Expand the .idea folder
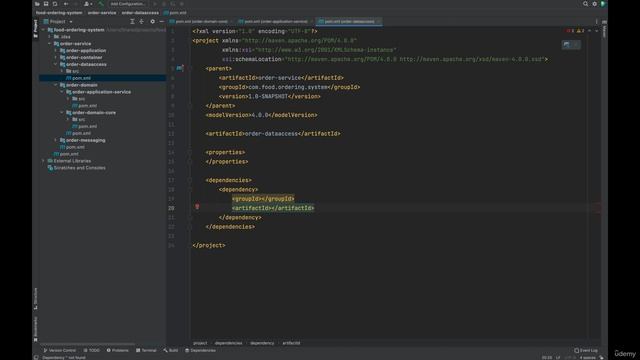Image resolution: width=640 pixels, height=360 pixels. (x=50, y=37)
